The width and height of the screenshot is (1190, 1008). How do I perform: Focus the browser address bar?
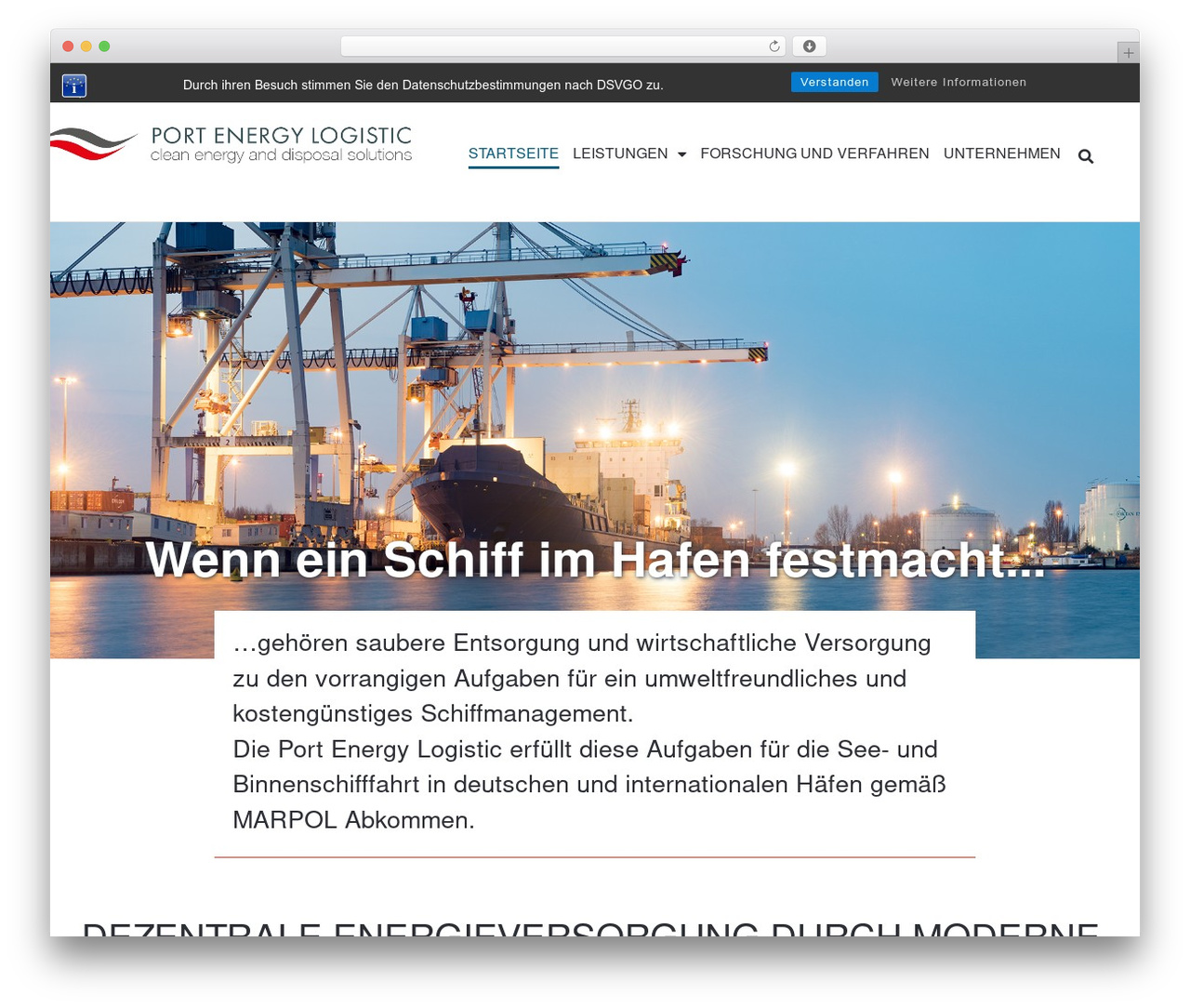click(x=562, y=46)
